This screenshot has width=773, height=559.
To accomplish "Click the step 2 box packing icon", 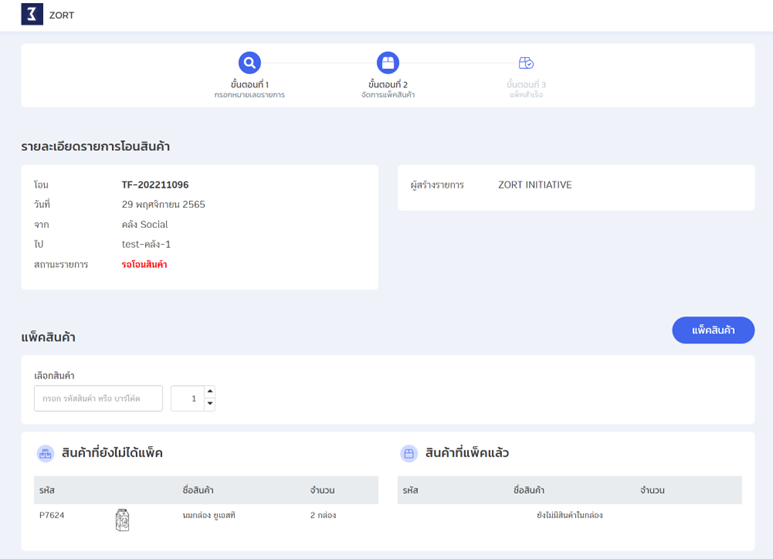I will point(388,62).
